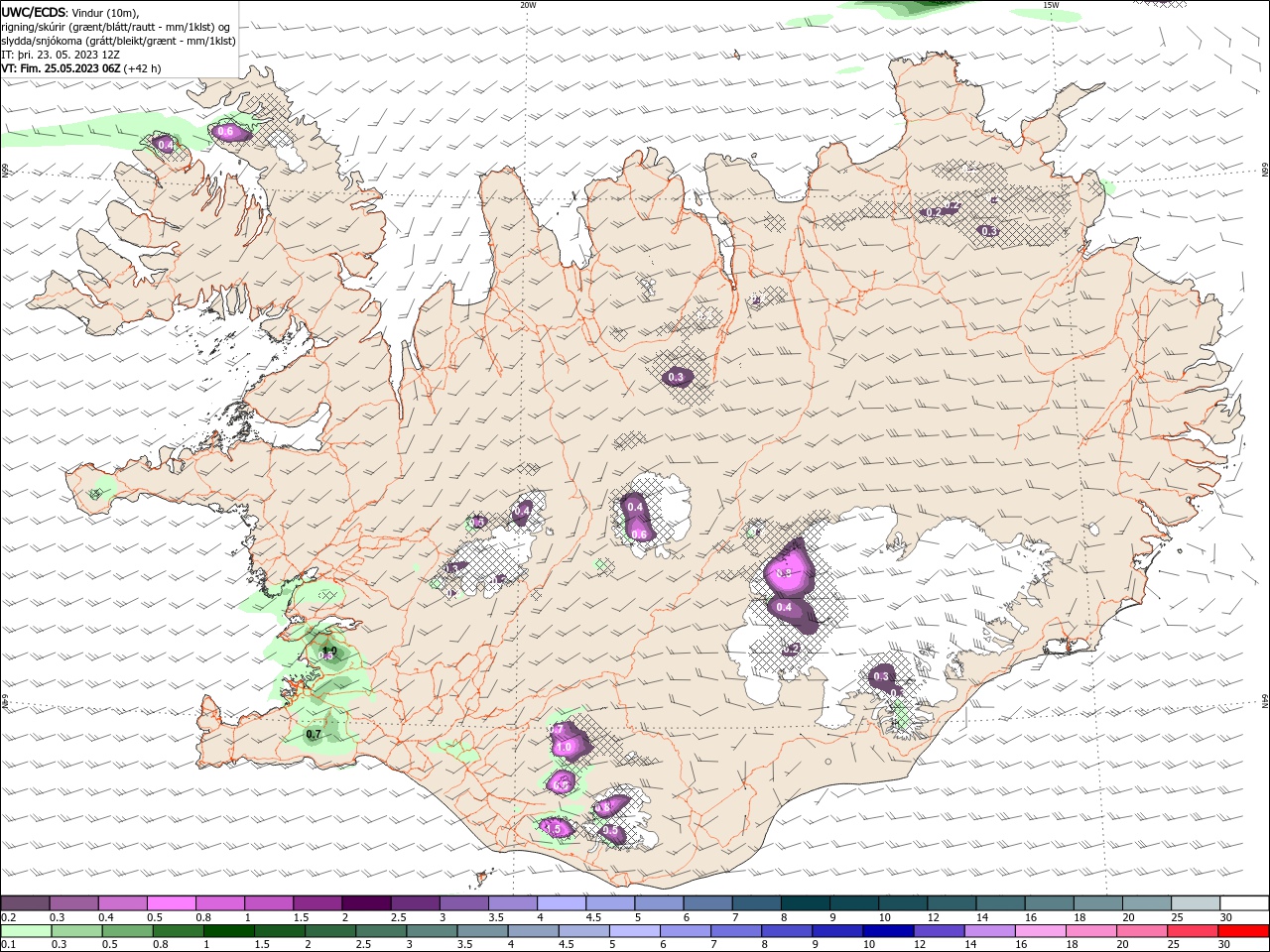Select the 16 swatch in the top legend row
This screenshot has height=952, width=1270.
click(1050, 903)
